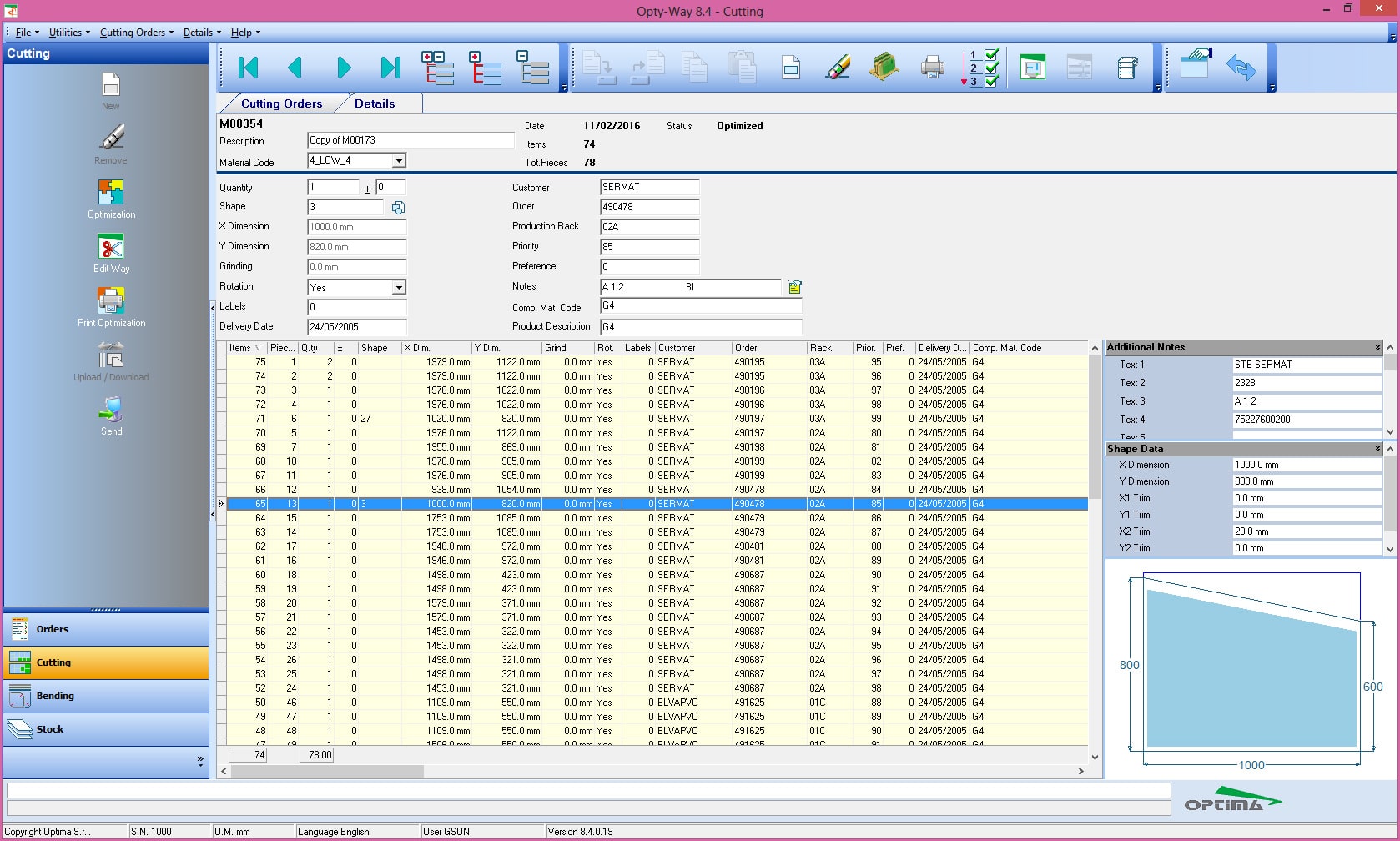
Task: Click the Priority input field
Action: [x=649, y=247]
